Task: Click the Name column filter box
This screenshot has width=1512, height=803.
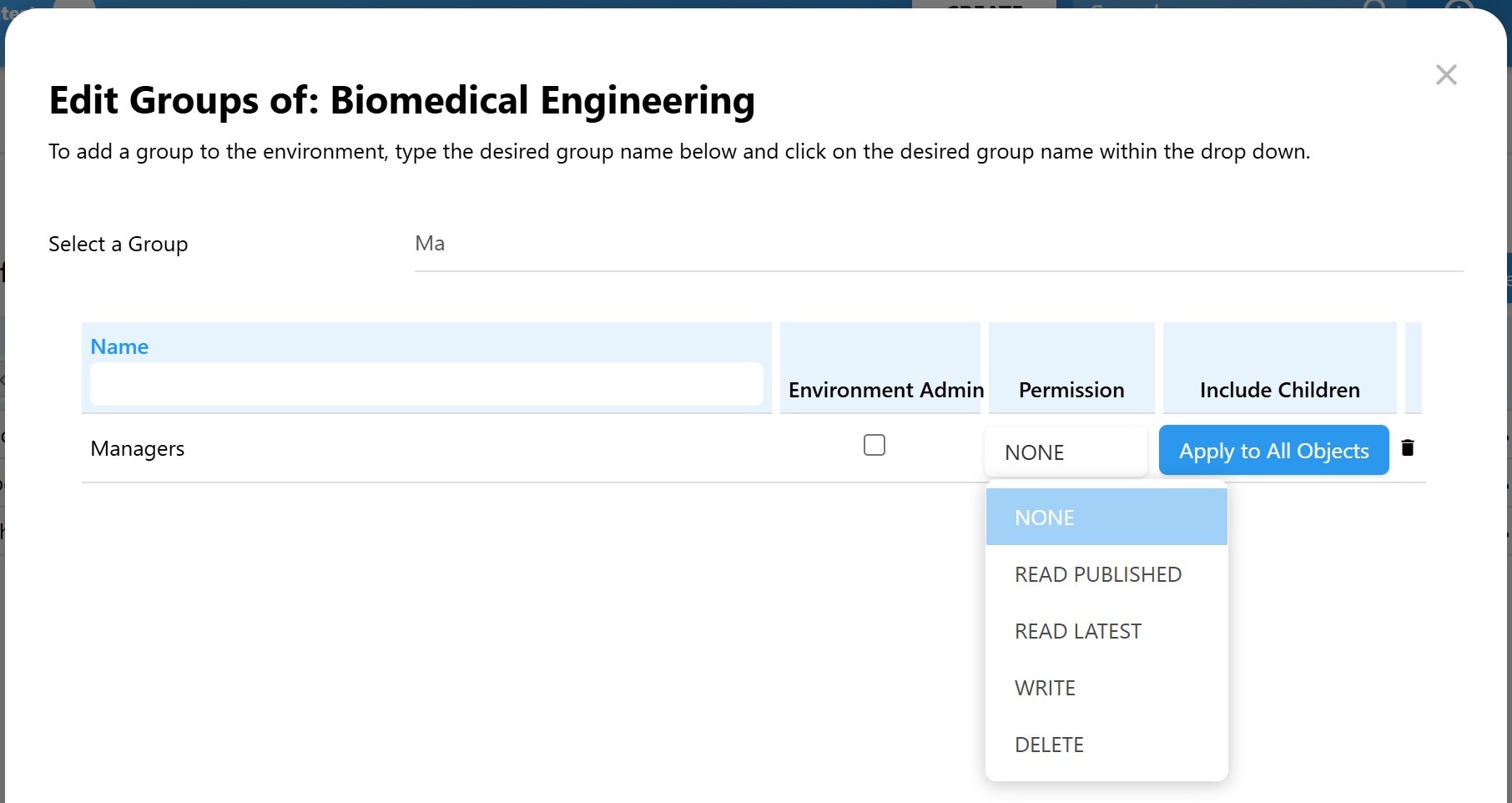Action: [426, 385]
